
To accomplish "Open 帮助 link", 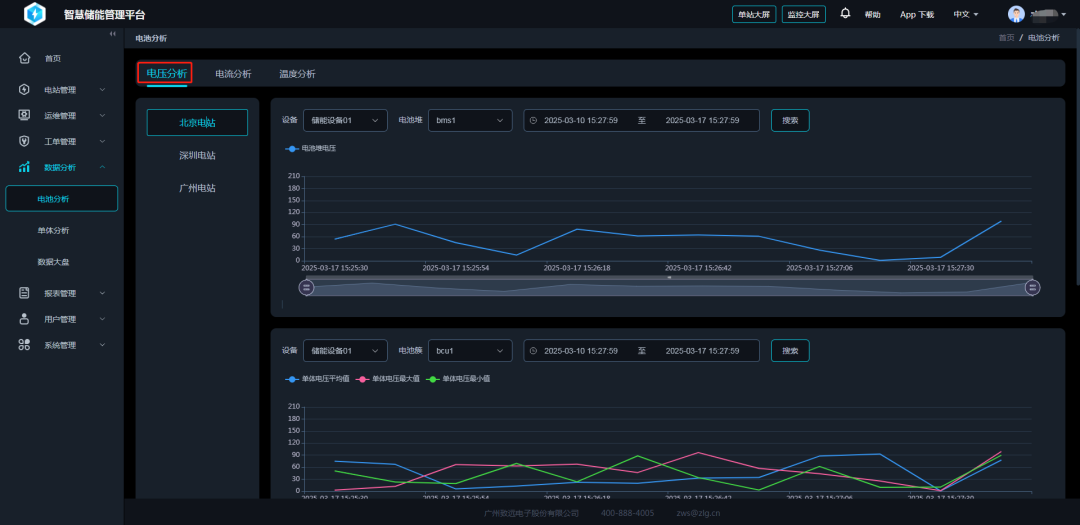I will 873,14.
